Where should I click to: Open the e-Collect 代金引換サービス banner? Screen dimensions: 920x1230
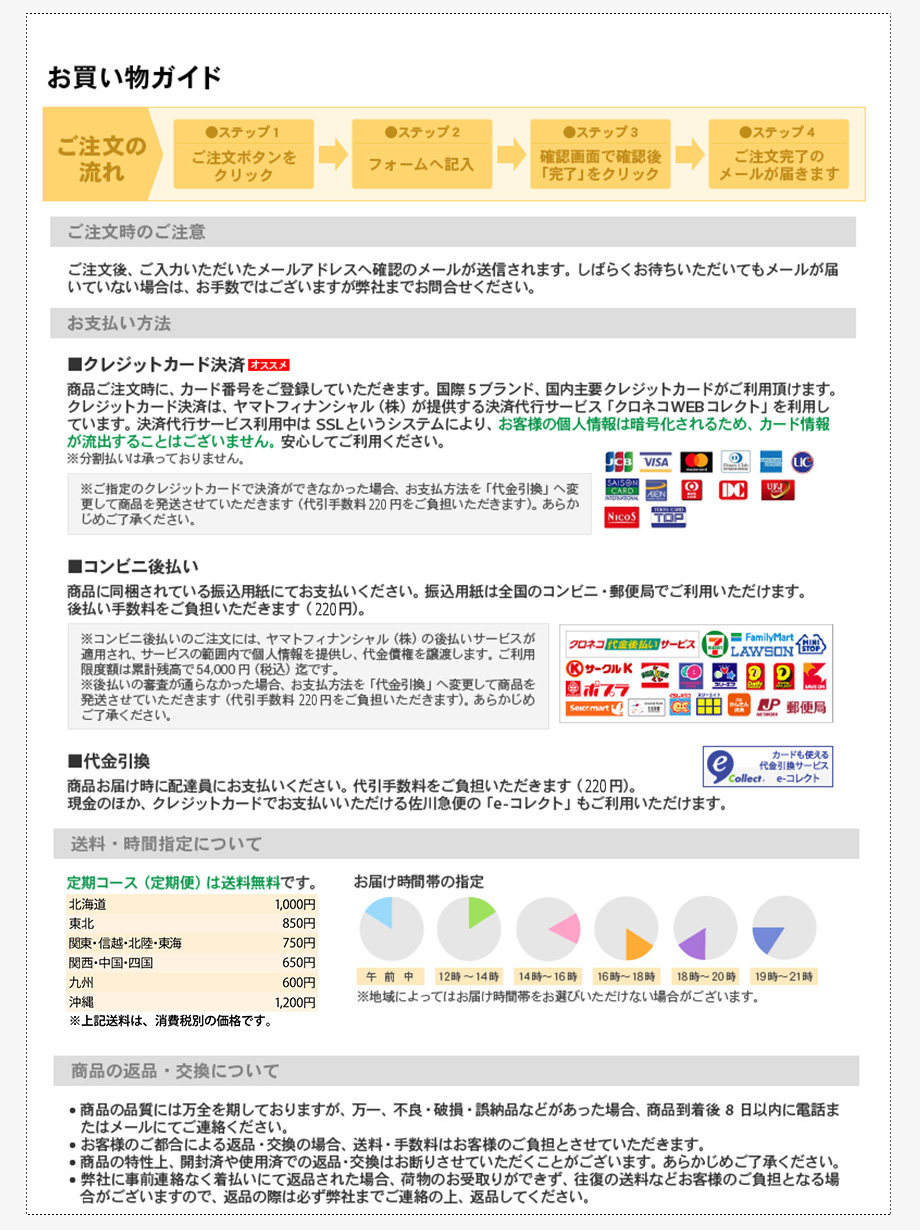click(x=768, y=767)
